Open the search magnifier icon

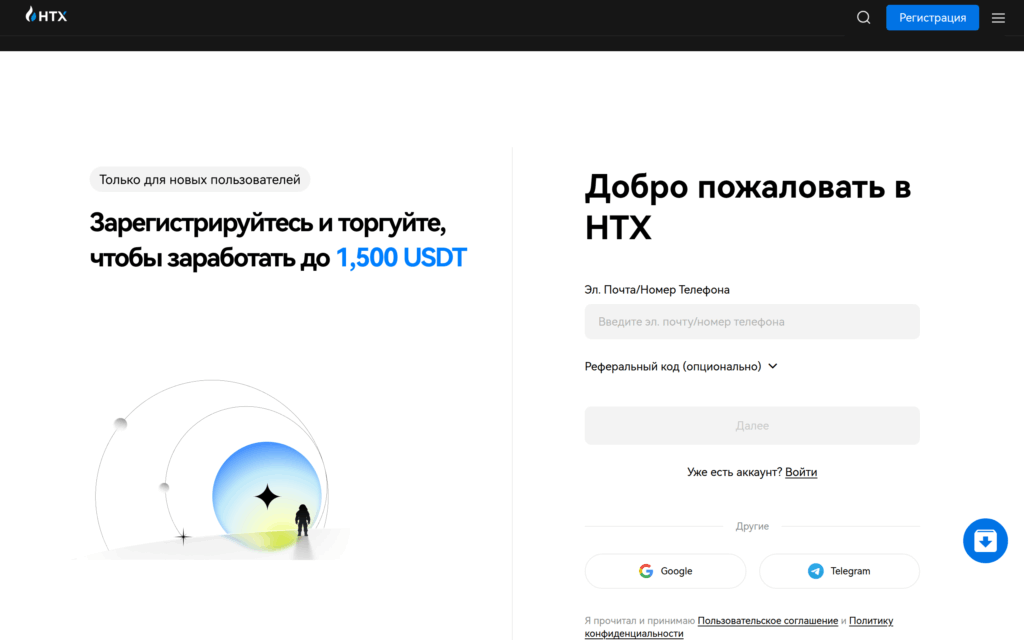point(863,18)
